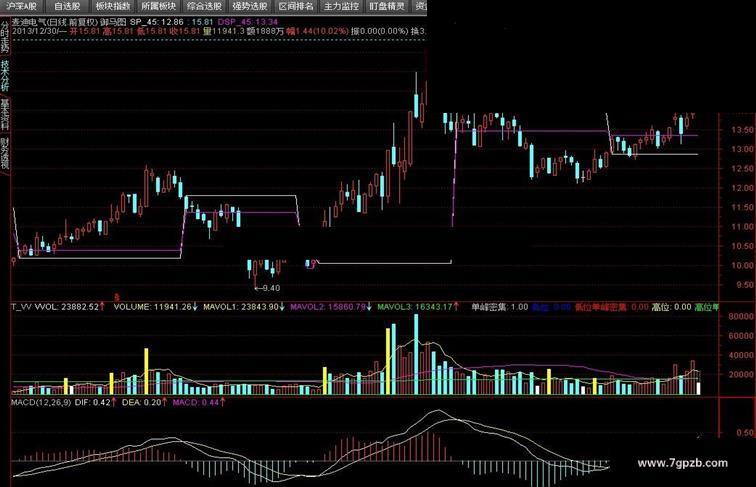The image size is (756, 487).
Task: Open the 沪深A股 tab
Action: click(x=22, y=6)
